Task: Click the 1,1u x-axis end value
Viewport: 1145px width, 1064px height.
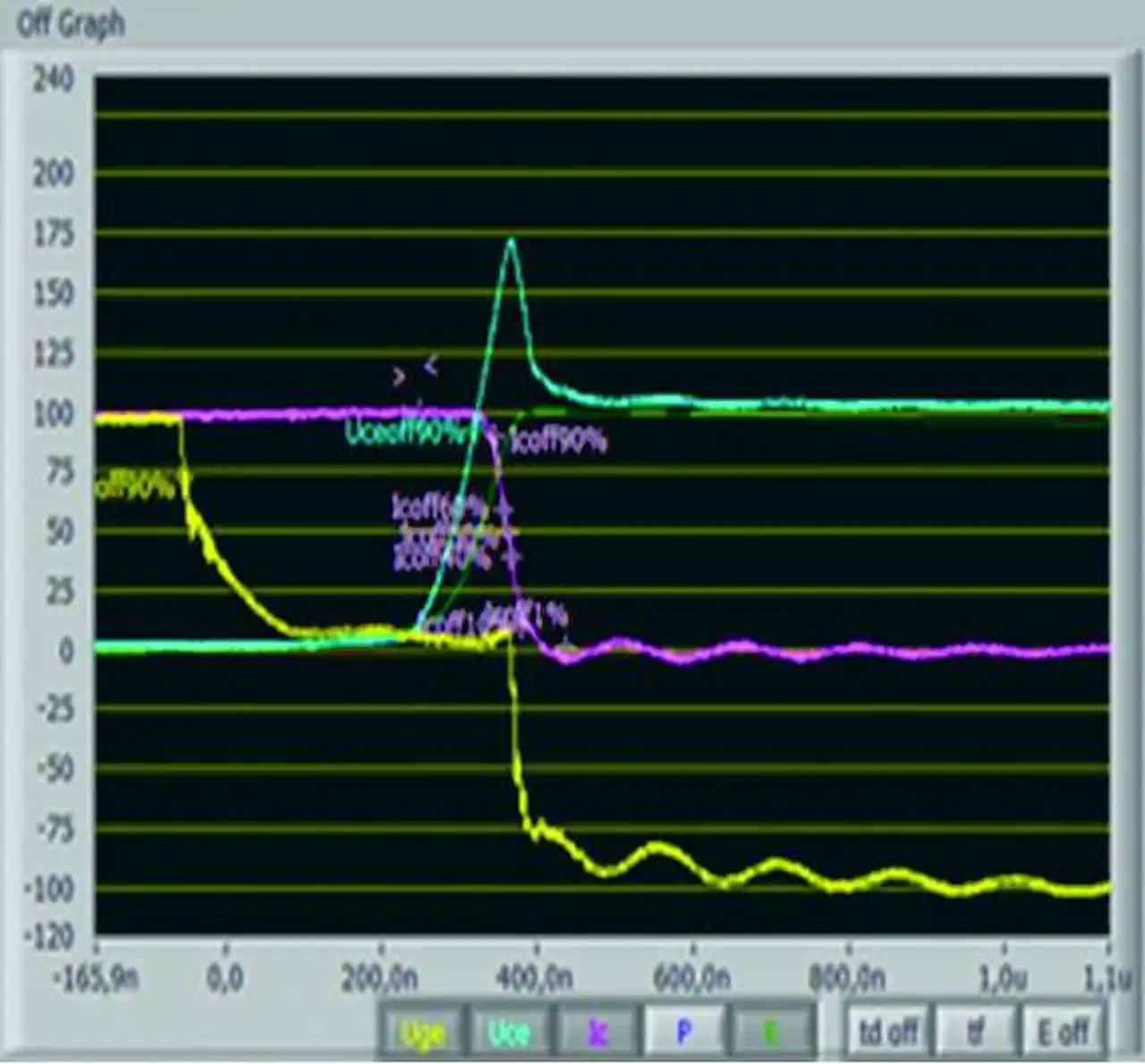Action: pos(1106,980)
